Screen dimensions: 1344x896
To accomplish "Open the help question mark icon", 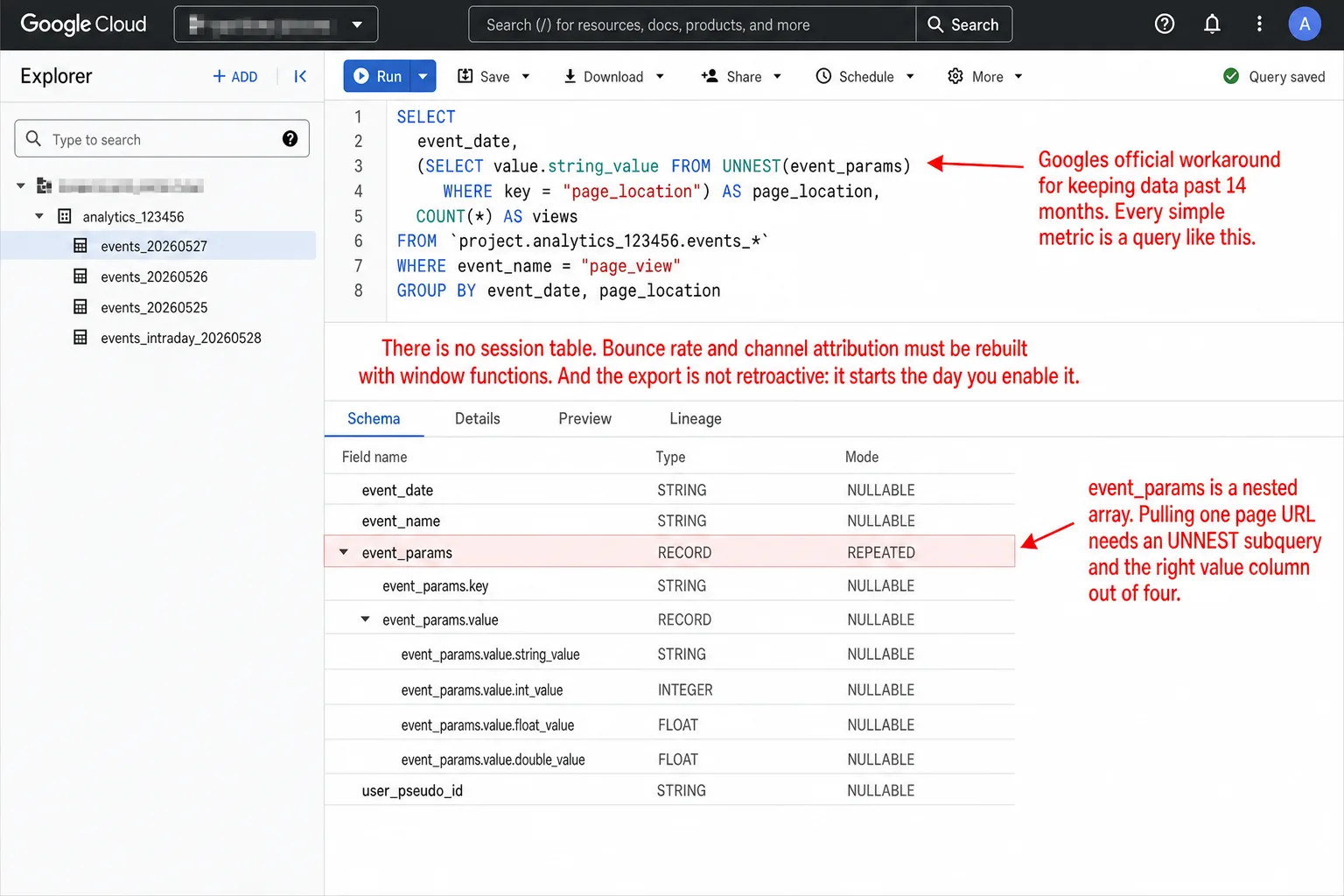I will pyautogui.click(x=1165, y=24).
